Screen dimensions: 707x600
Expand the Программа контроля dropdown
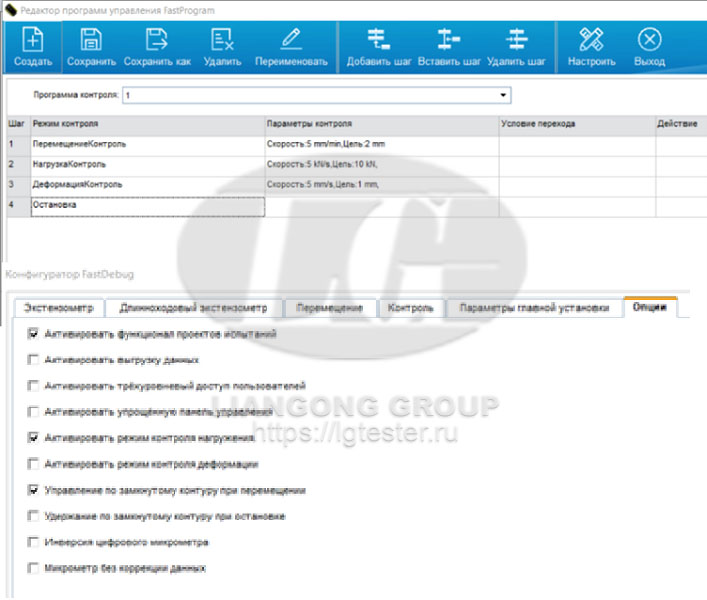coord(503,96)
